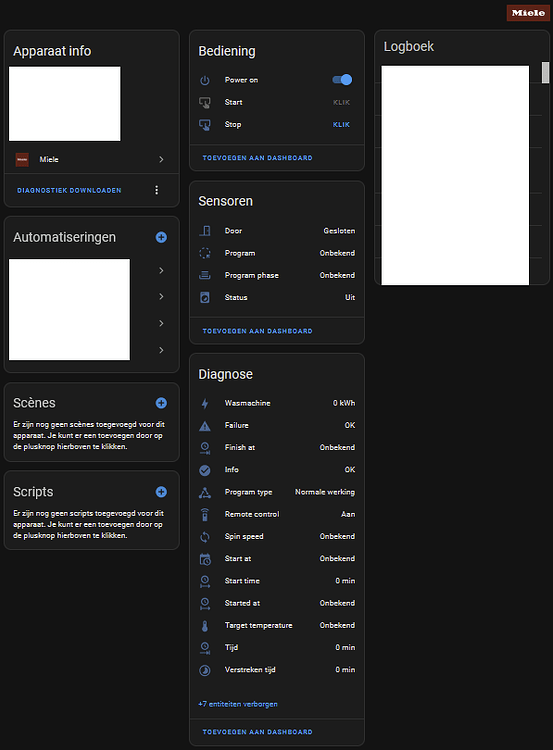Add a new automation with plus icon
The image size is (553, 750).
point(161,237)
